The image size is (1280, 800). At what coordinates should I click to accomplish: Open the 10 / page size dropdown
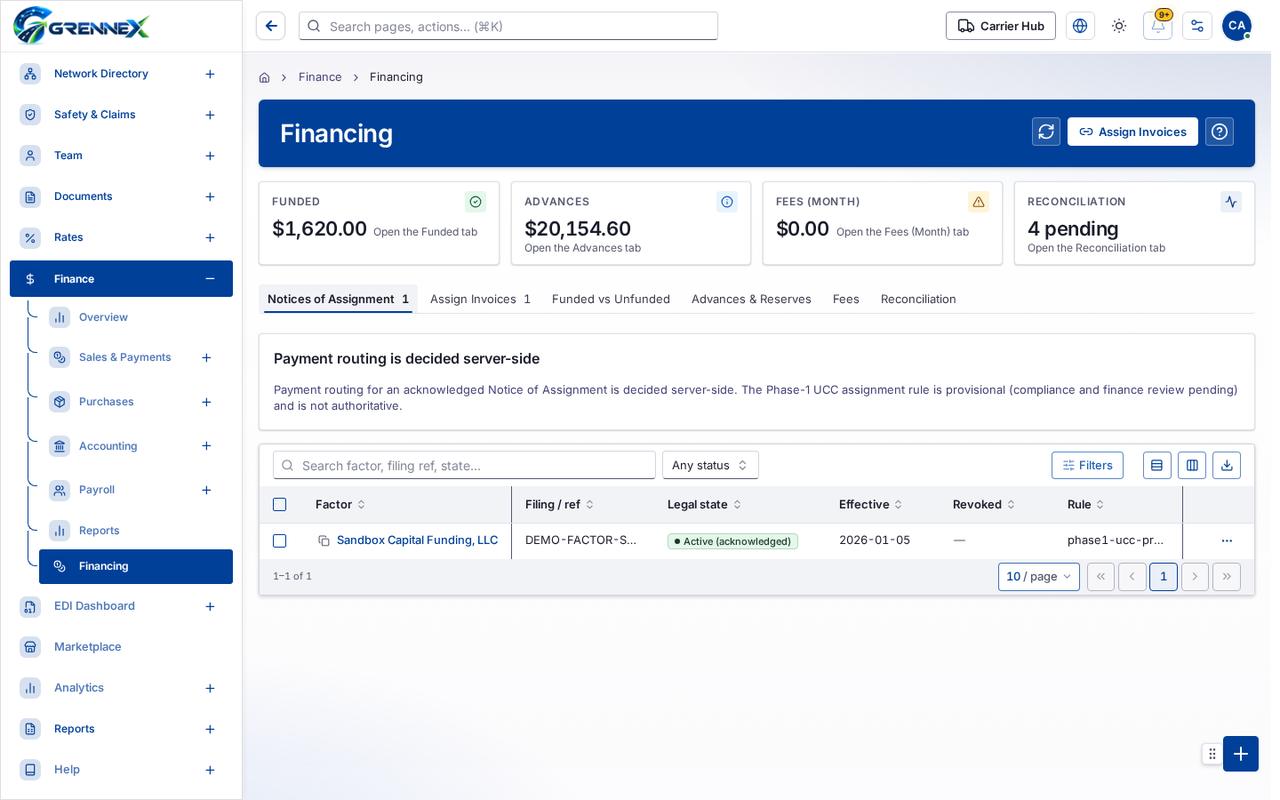(1039, 577)
